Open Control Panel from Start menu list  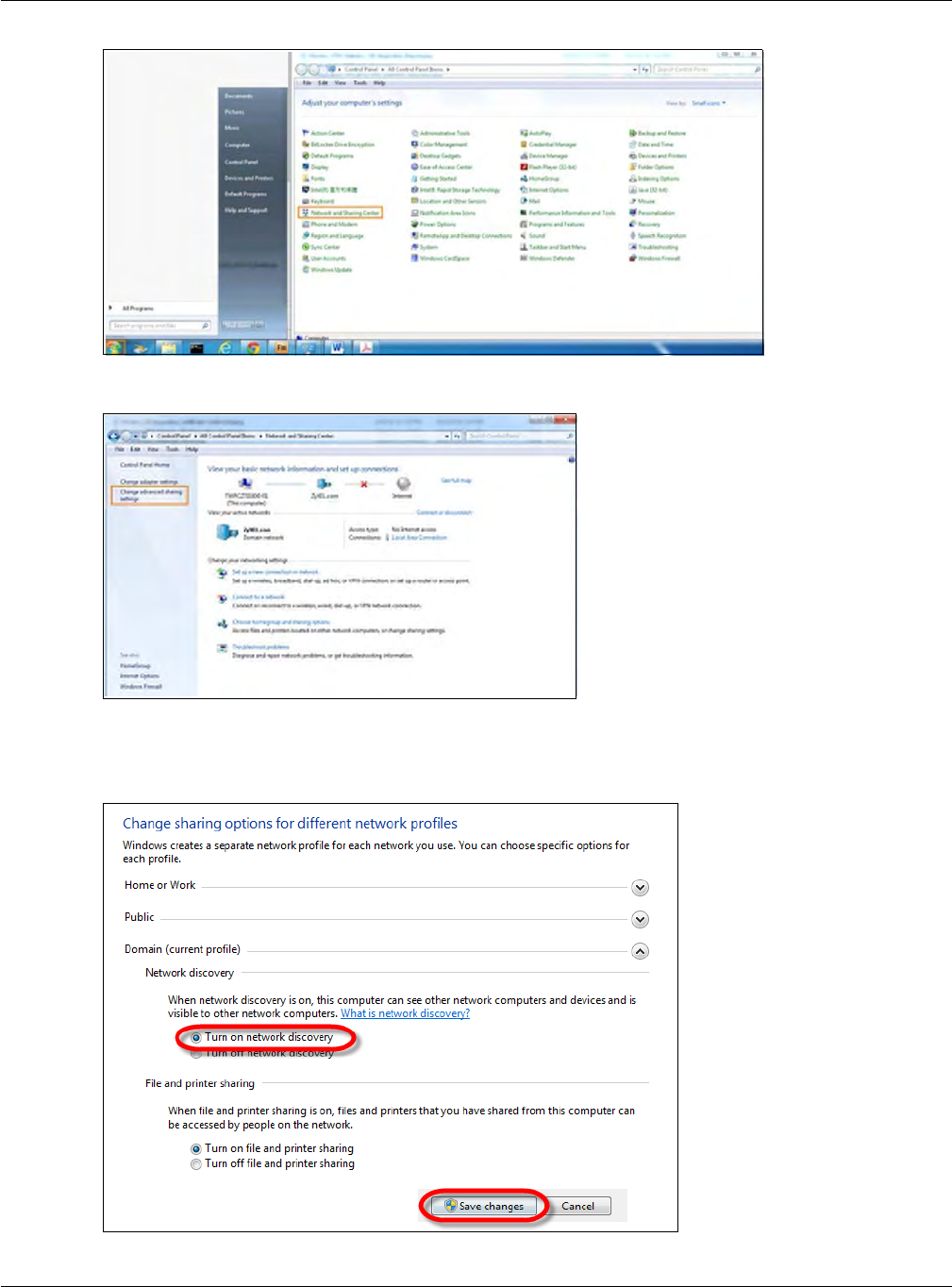(241, 161)
